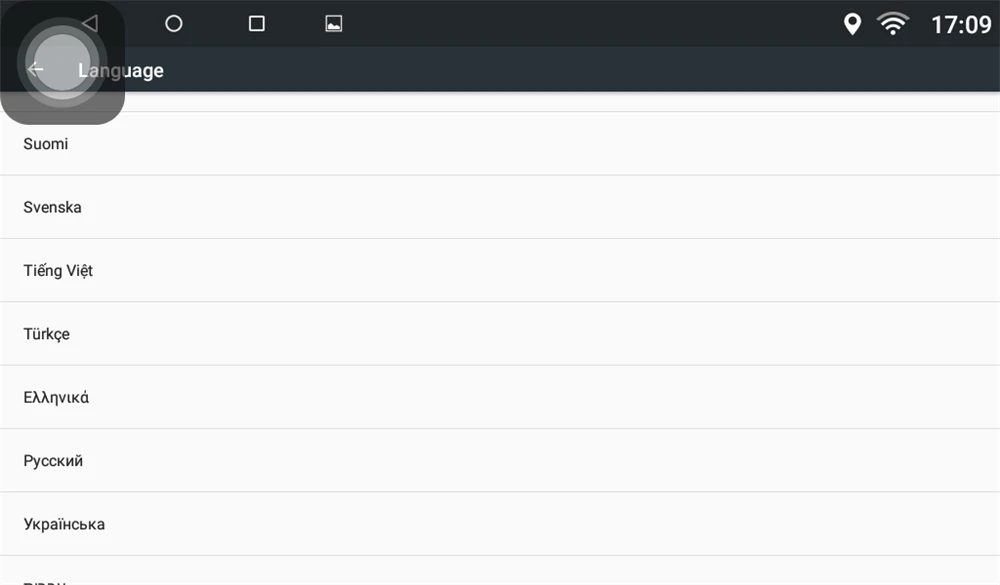Open recent apps with the square icon
This screenshot has height=585, width=1000.
tap(256, 24)
